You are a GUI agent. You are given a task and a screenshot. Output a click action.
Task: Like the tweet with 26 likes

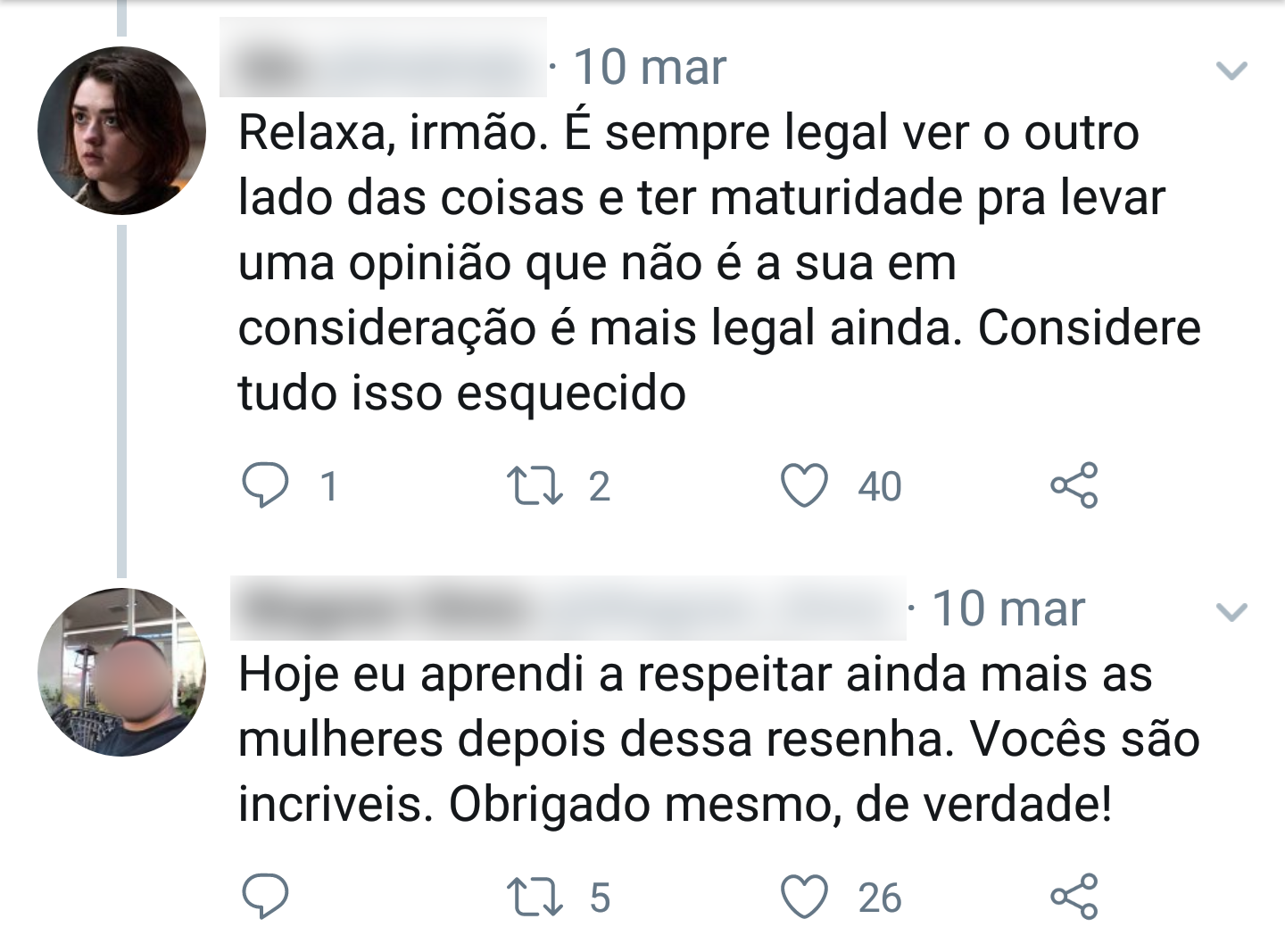[x=804, y=897]
